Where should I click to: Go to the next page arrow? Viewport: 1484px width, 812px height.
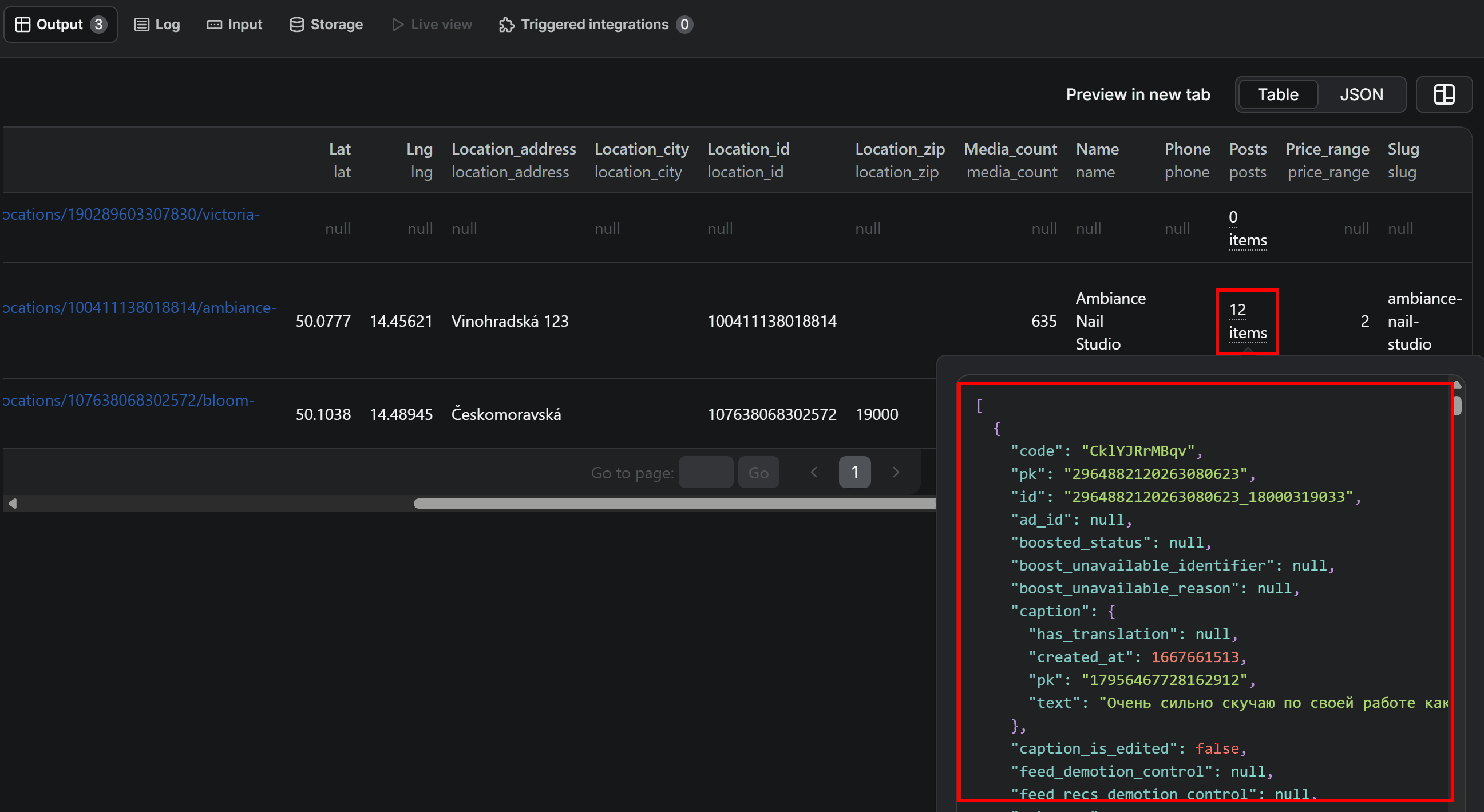coord(895,472)
